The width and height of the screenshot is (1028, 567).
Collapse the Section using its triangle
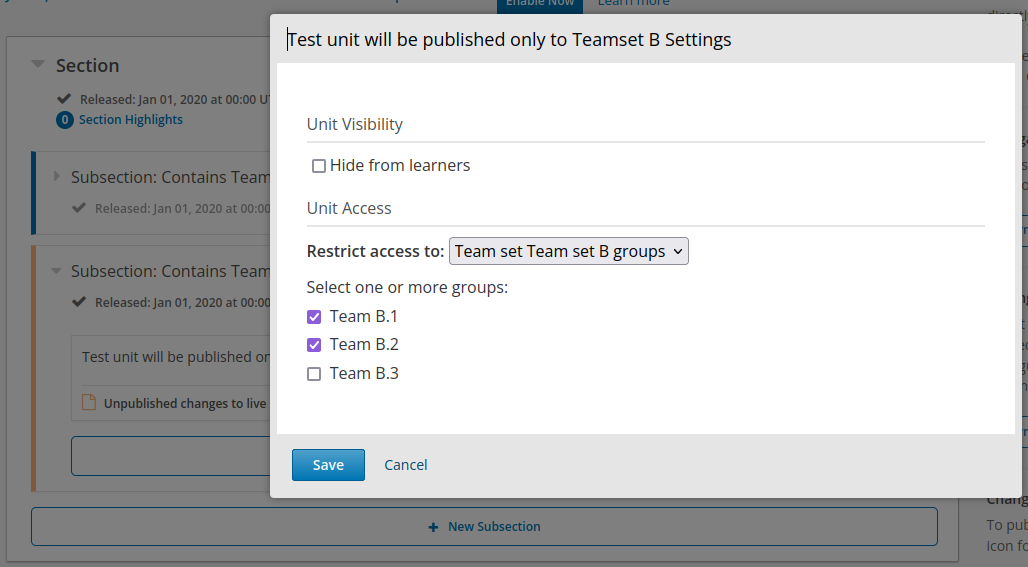[38, 65]
